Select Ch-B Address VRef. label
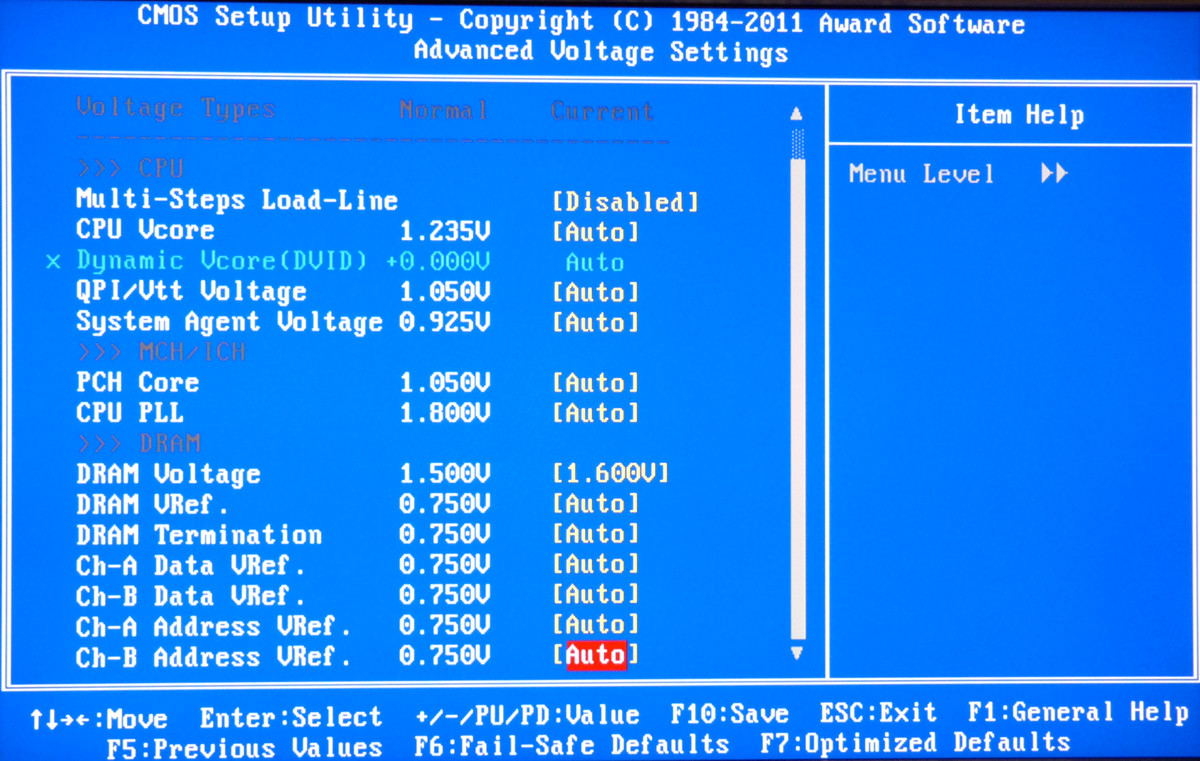The width and height of the screenshot is (1200, 761). click(214, 657)
